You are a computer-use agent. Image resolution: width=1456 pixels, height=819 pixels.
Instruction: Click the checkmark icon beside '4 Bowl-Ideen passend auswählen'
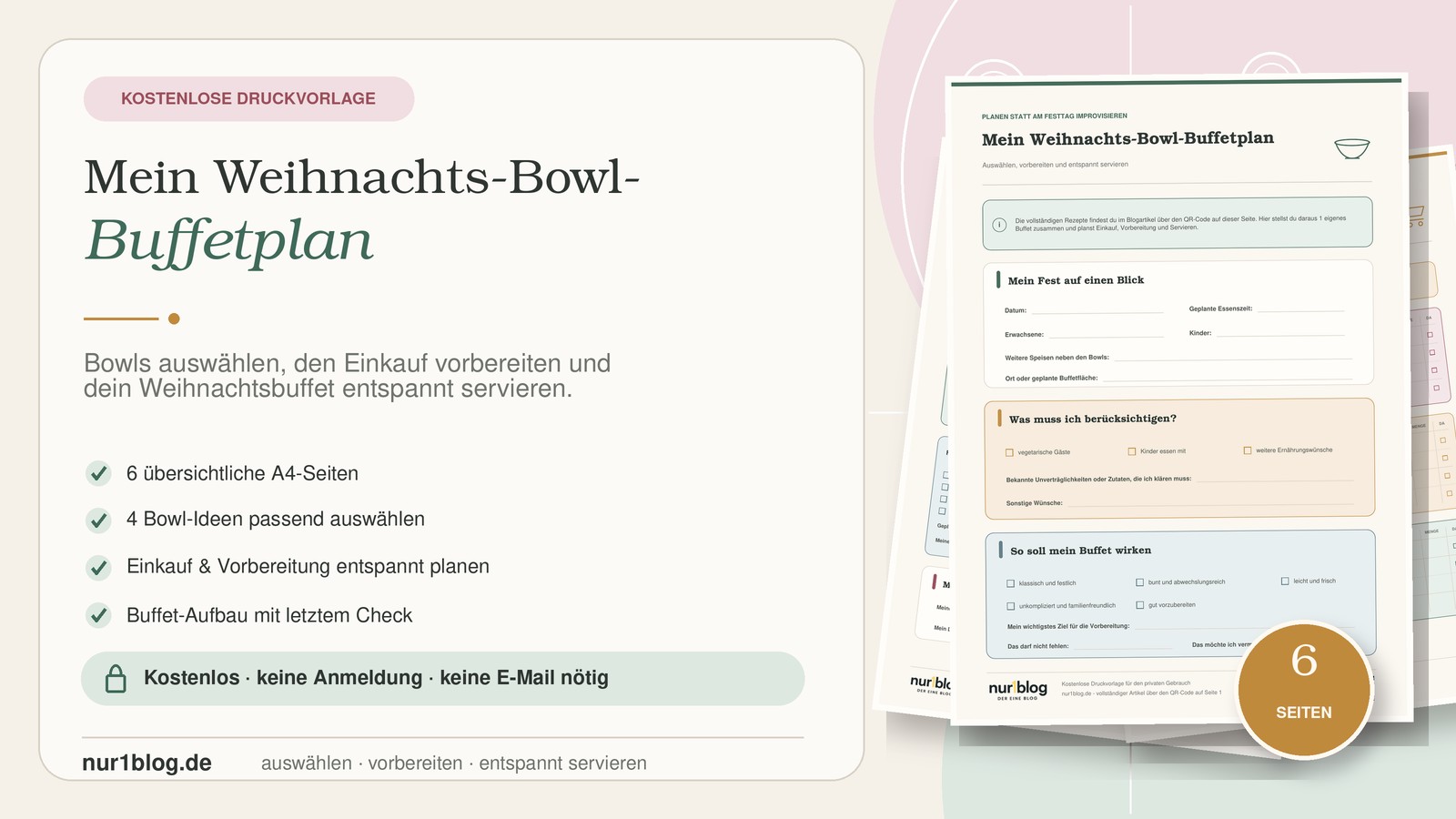pyautogui.click(x=98, y=520)
